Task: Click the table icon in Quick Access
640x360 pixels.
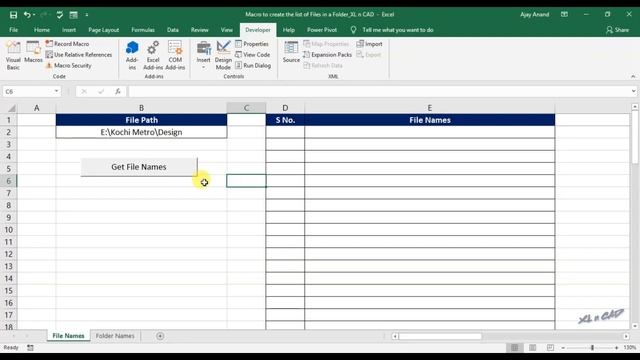Action: pyautogui.click(x=73, y=15)
